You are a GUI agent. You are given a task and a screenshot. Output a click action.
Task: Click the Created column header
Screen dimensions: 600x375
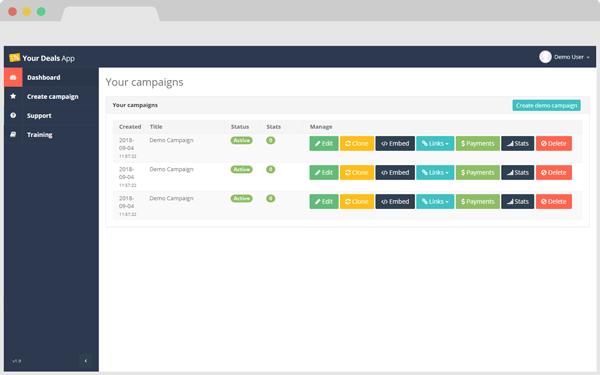click(x=130, y=127)
